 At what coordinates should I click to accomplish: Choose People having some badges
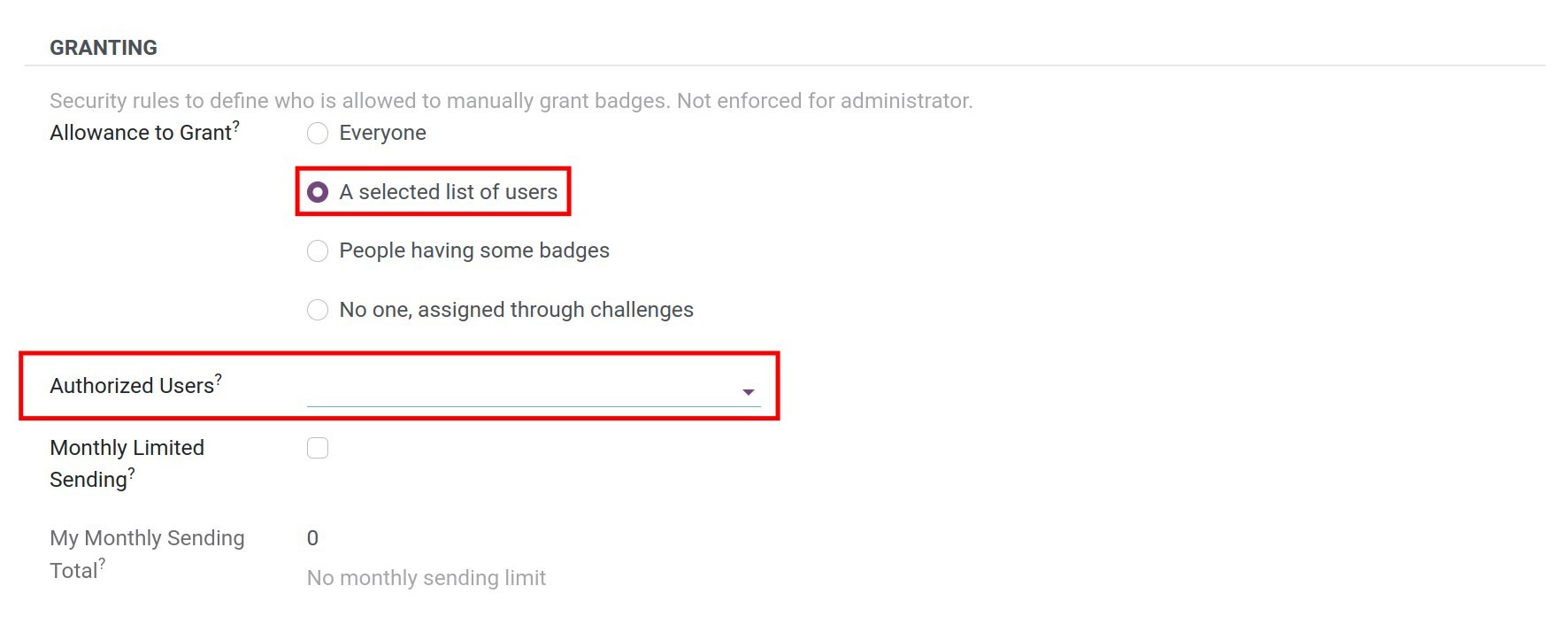pyautogui.click(x=317, y=250)
